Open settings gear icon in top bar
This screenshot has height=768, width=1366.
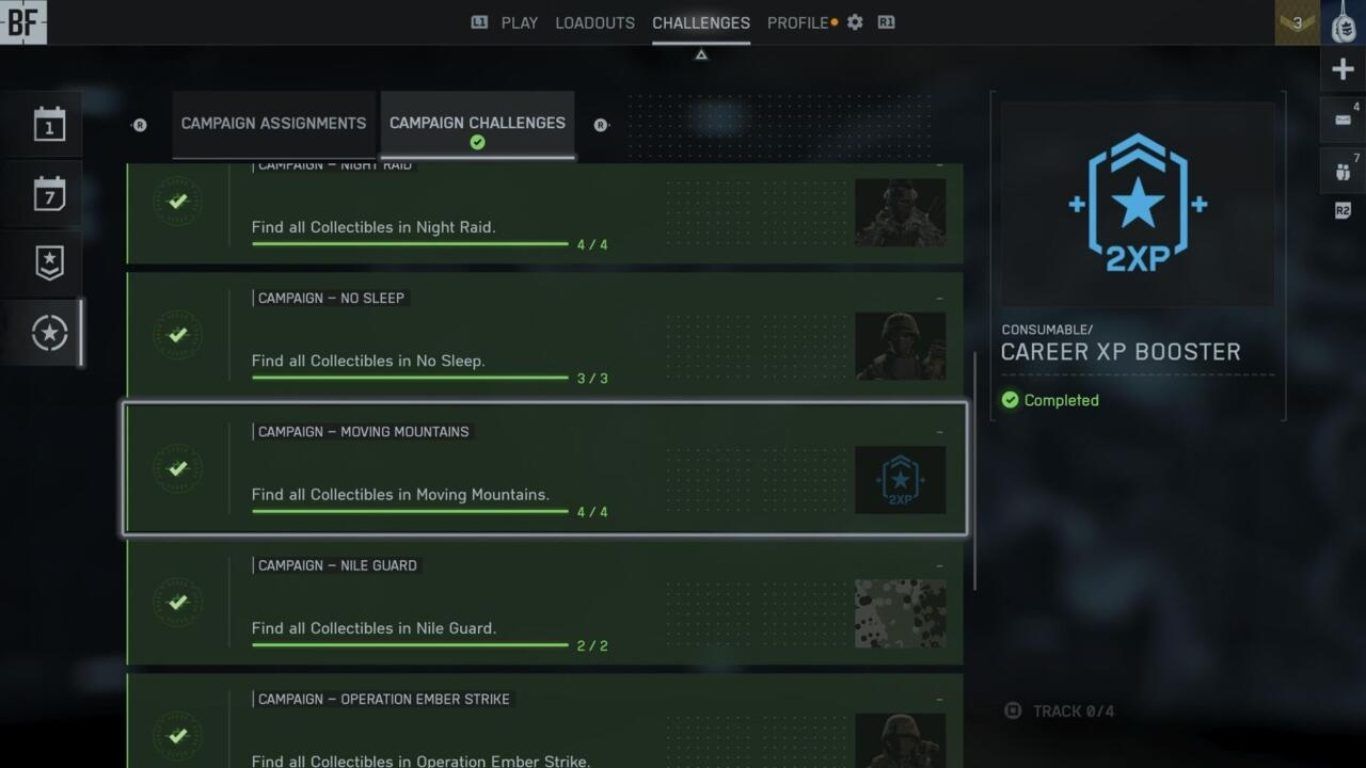[x=854, y=22]
